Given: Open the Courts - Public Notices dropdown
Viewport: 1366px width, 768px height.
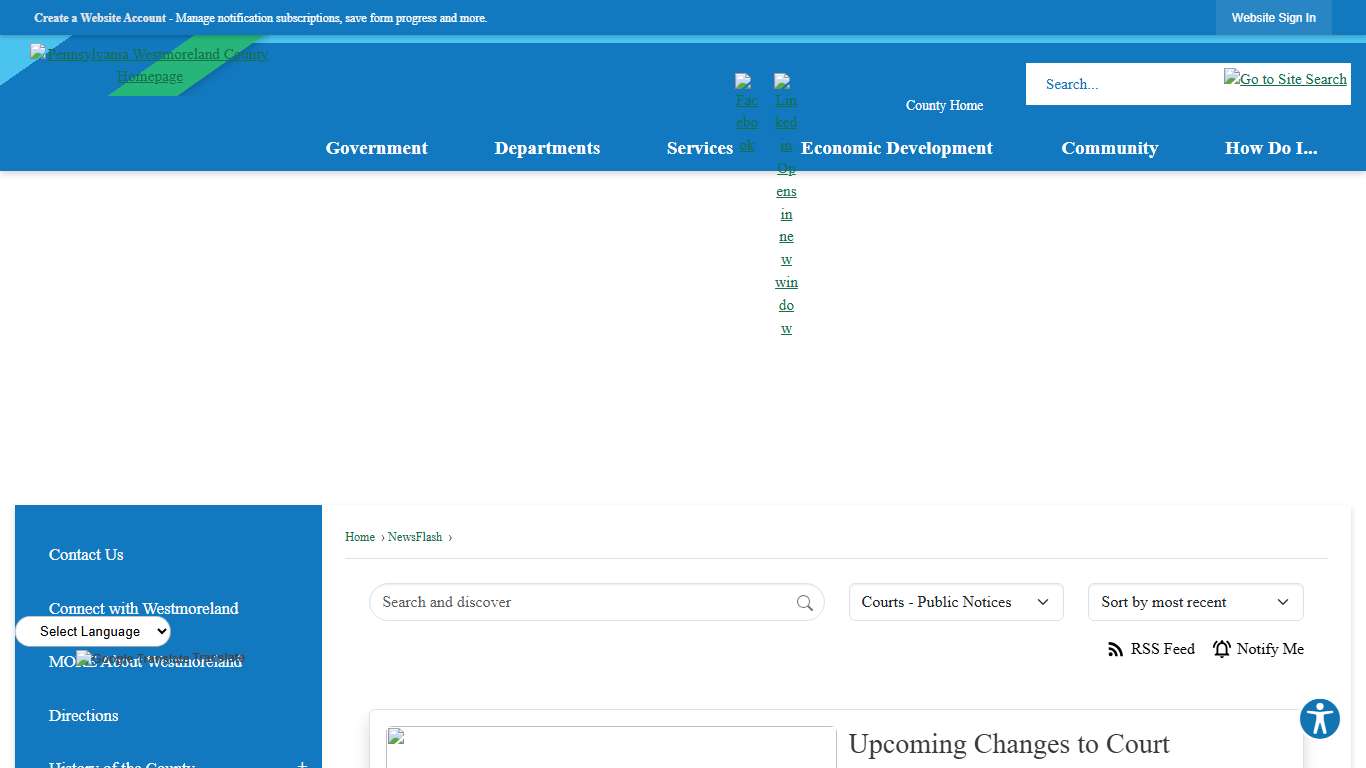Looking at the screenshot, I should coord(955,602).
